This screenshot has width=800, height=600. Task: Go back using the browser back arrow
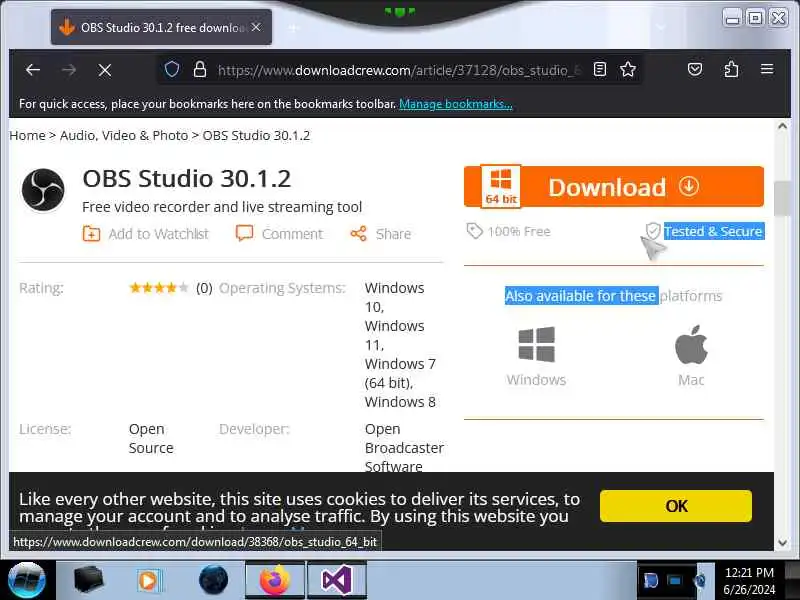(33, 70)
